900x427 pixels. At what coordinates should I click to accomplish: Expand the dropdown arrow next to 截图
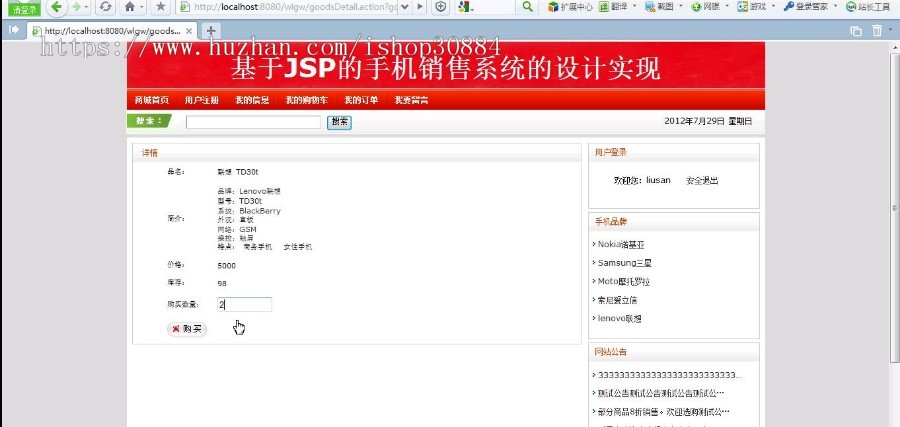[x=681, y=7]
